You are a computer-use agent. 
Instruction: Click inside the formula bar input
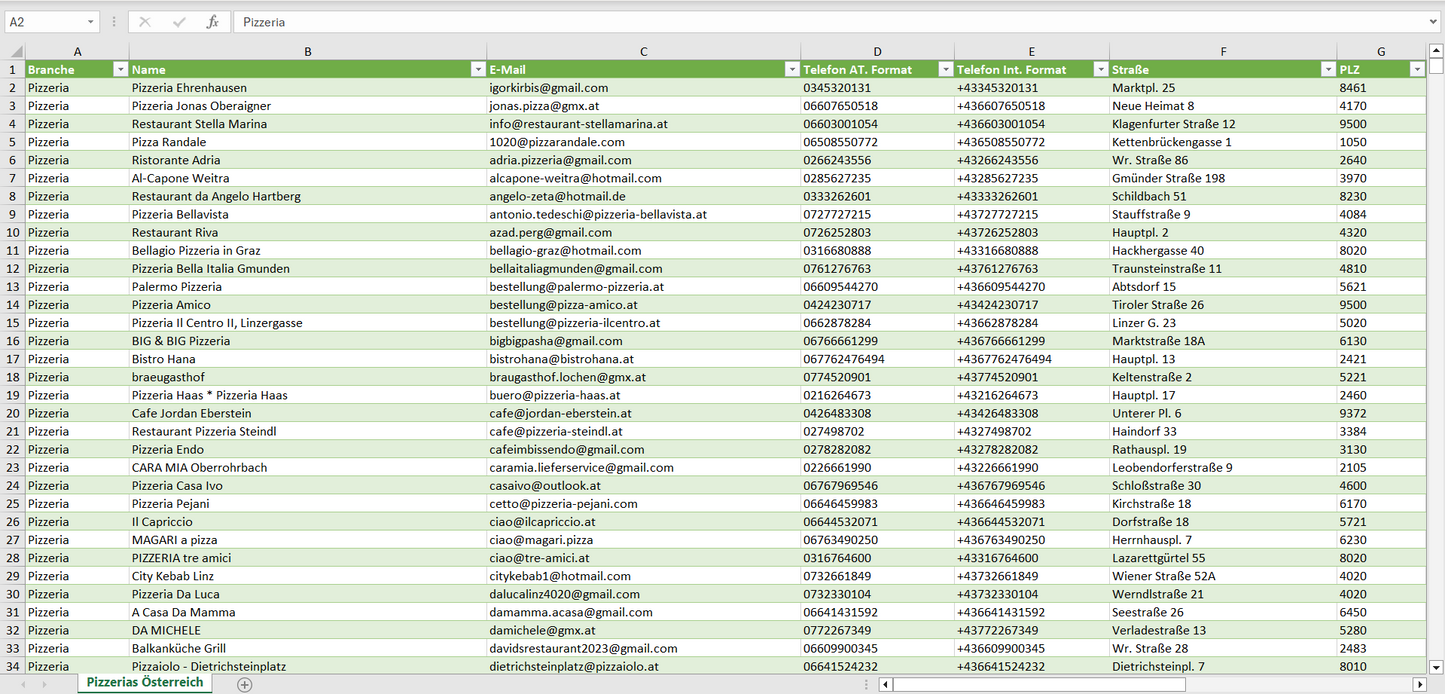tap(800, 22)
